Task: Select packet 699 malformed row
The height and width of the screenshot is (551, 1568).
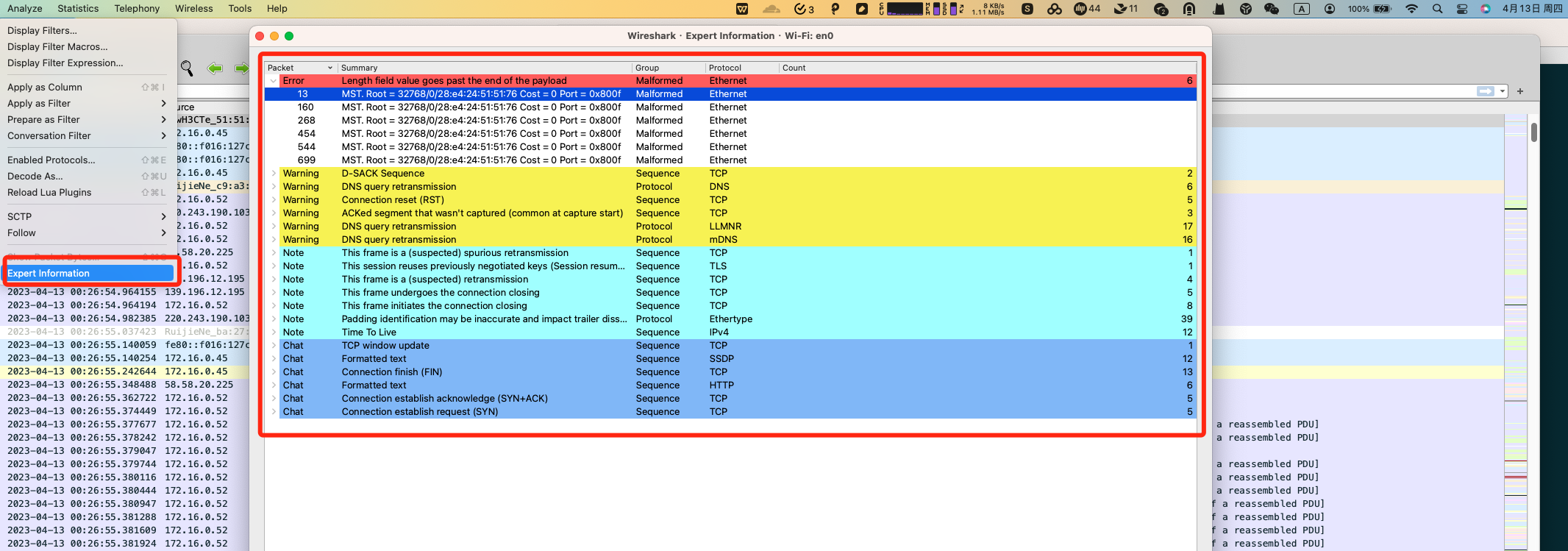Action: click(730, 160)
